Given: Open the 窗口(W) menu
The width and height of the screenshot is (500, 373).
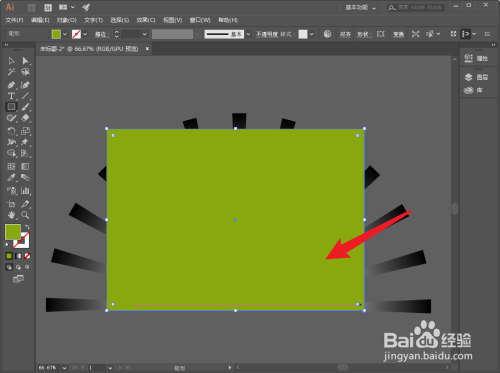Looking at the screenshot, I should click(200, 20).
